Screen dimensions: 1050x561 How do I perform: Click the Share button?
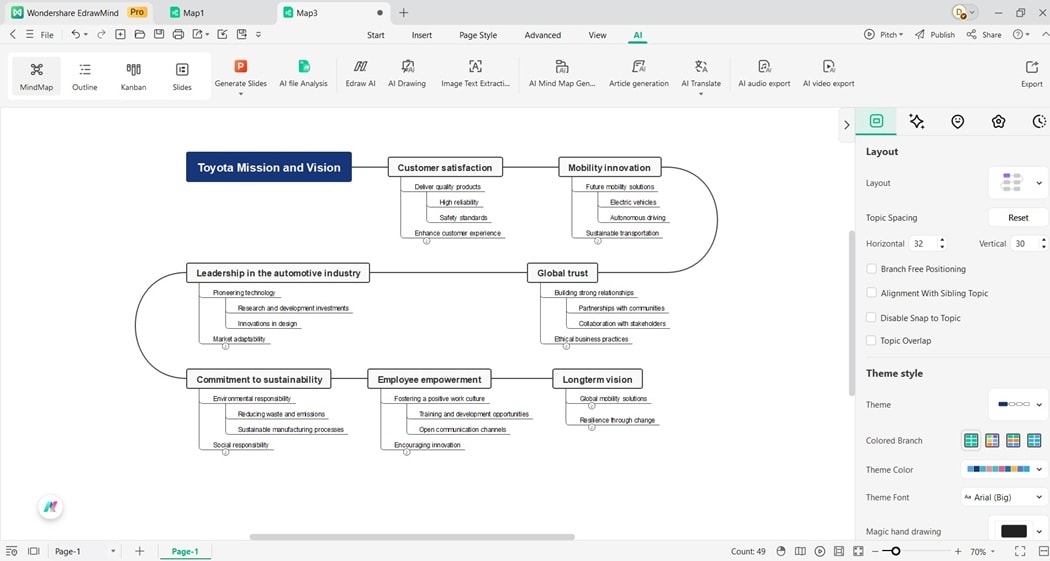[984, 35]
